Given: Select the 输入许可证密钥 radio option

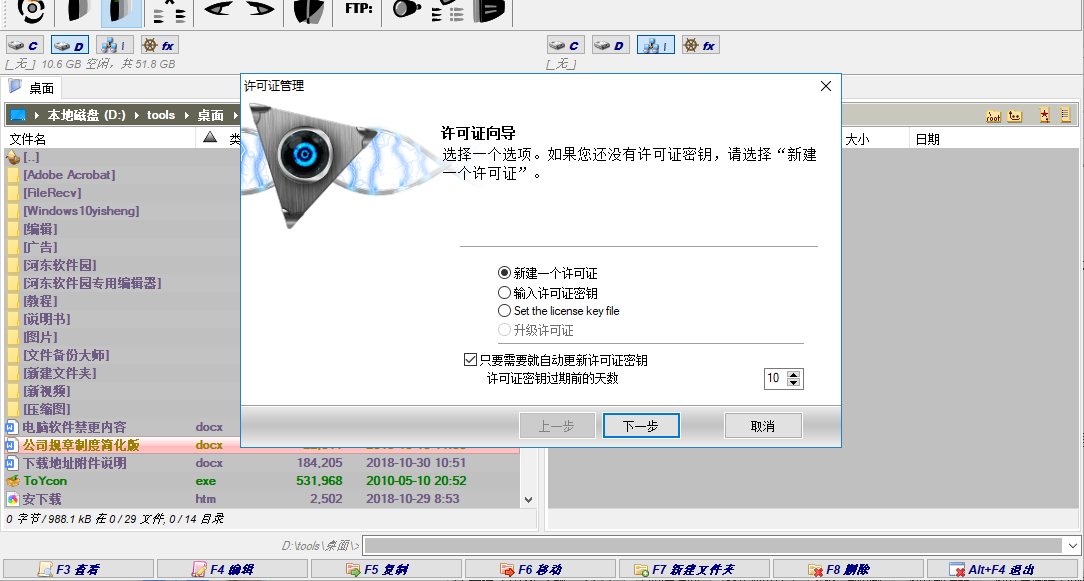Looking at the screenshot, I should pyautogui.click(x=548, y=293).
